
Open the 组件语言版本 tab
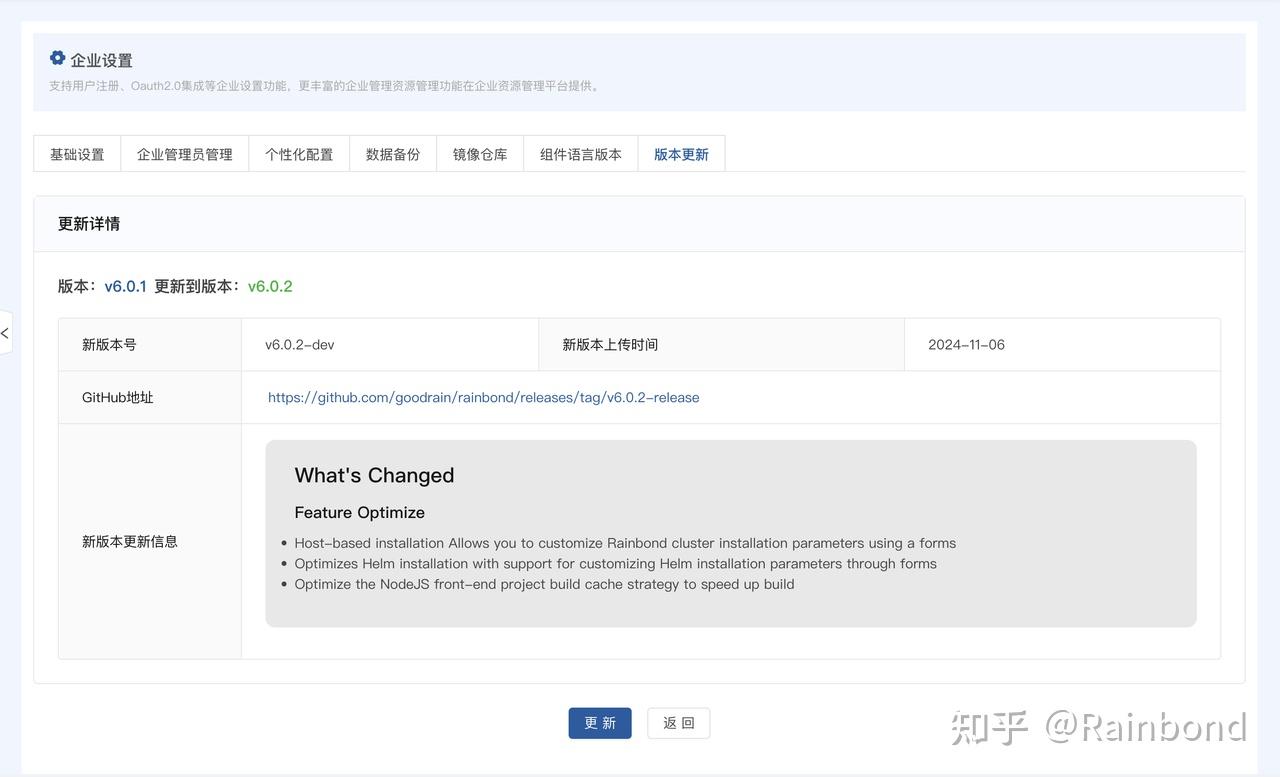tap(581, 153)
